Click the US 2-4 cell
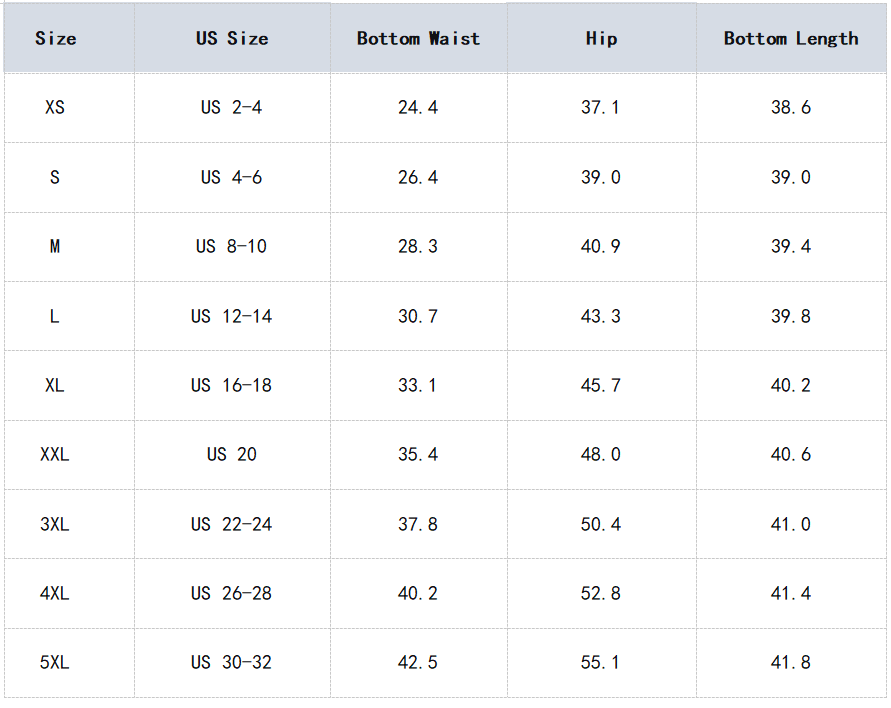The height and width of the screenshot is (708, 891). coord(232,107)
